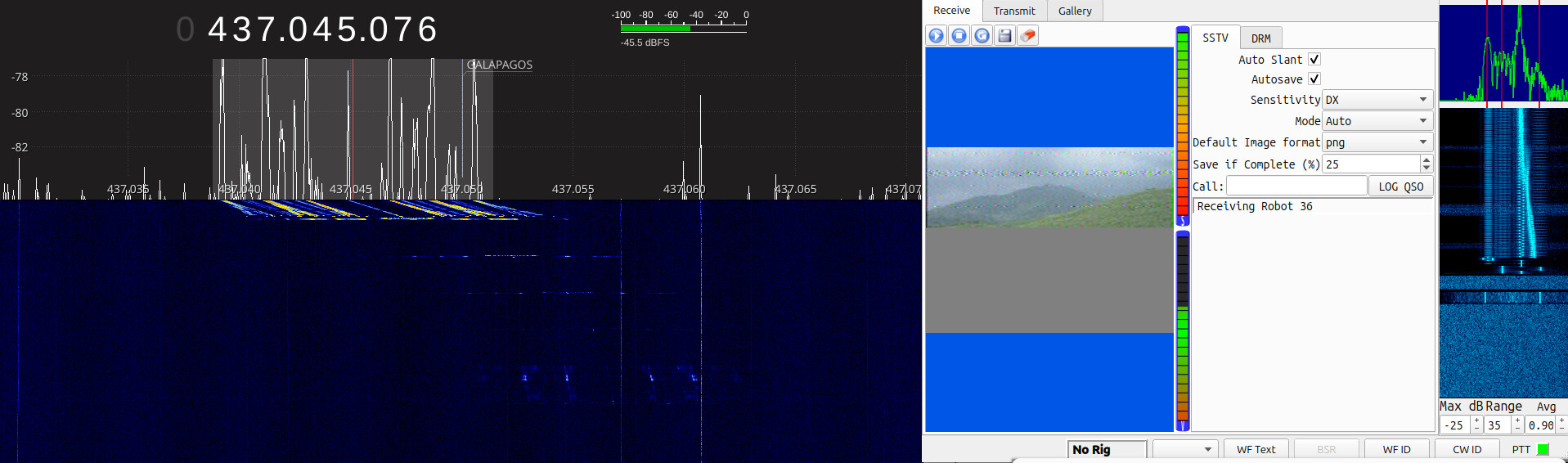This screenshot has height=463, width=1568.
Task: Expand the Mode dropdown showing Auto
Action: (1377, 121)
